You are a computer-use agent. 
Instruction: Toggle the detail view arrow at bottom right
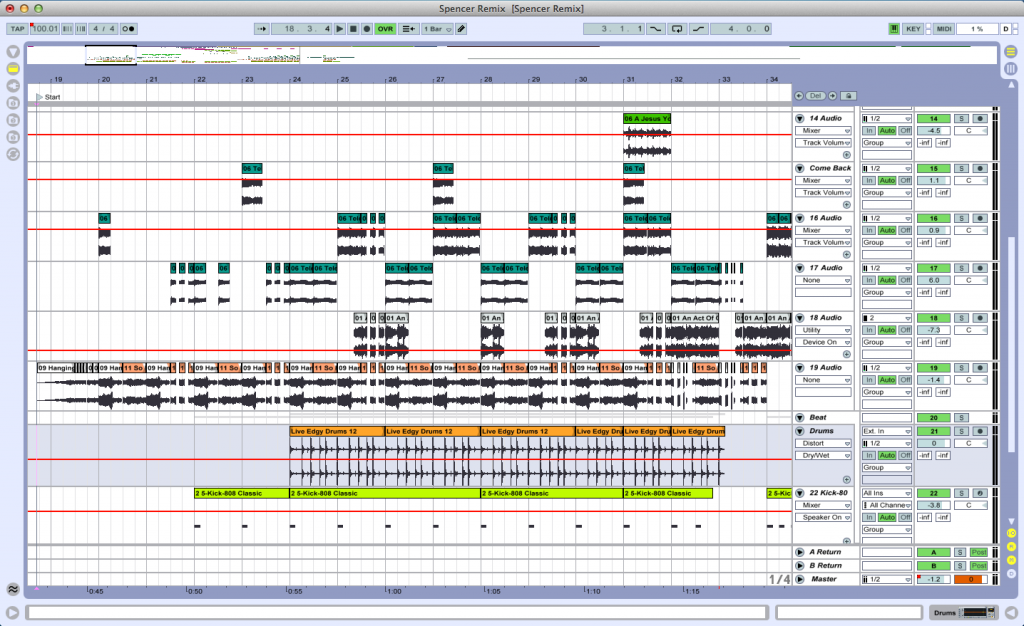pyautogui.click(x=1011, y=612)
